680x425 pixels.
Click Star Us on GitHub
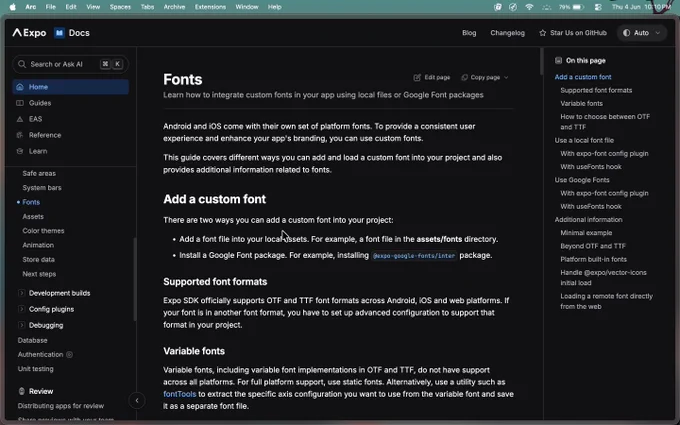point(573,33)
